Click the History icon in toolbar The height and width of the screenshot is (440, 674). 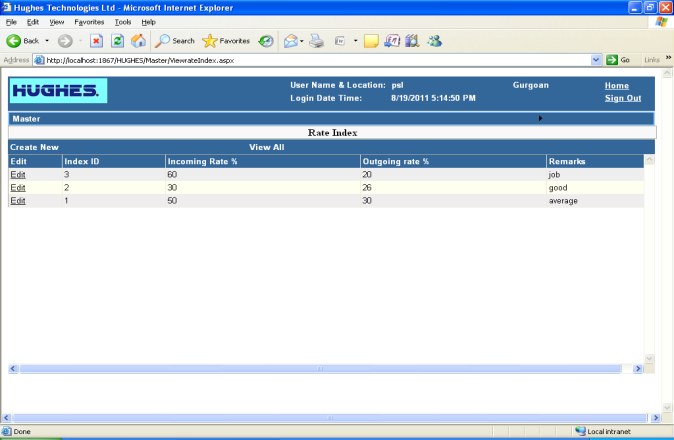point(266,41)
